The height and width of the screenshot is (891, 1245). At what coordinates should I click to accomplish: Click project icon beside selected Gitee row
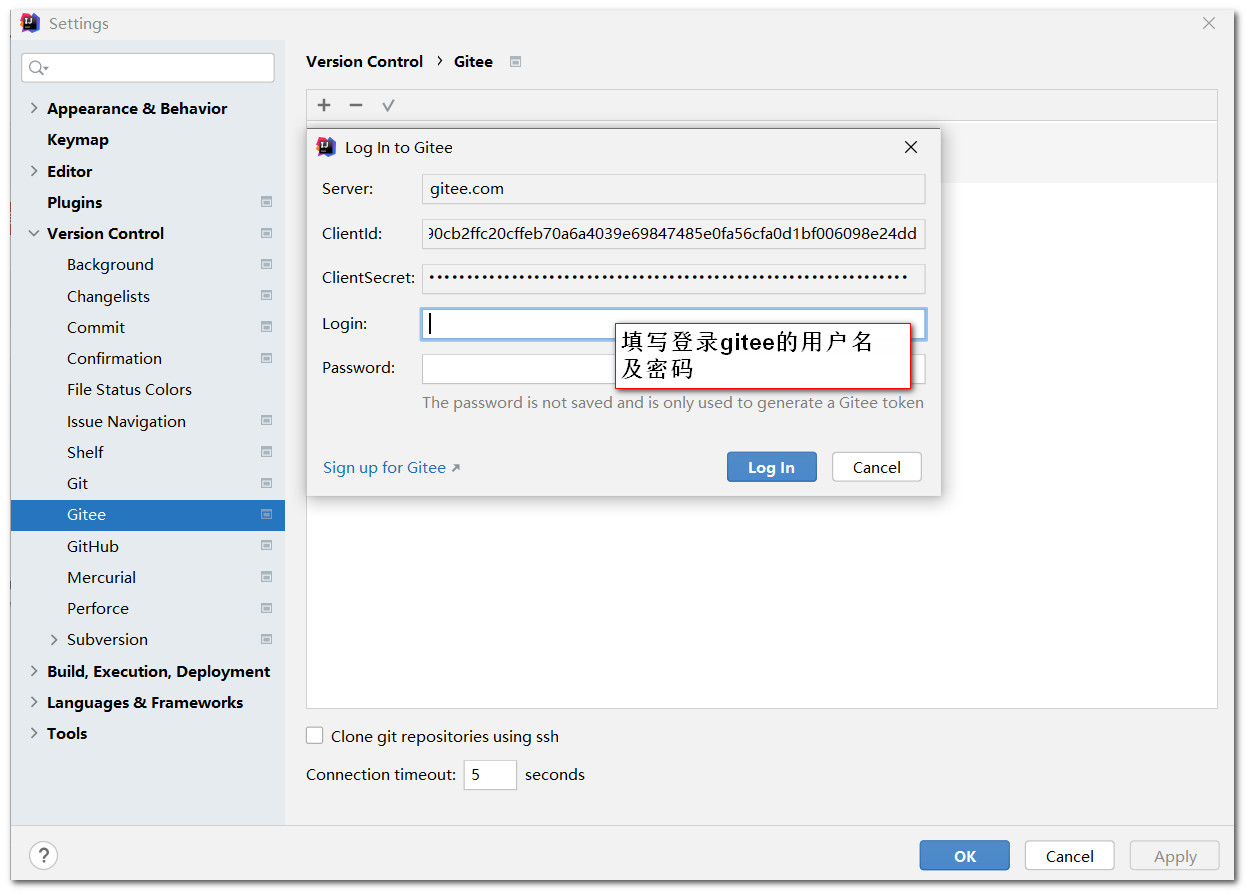[266, 514]
